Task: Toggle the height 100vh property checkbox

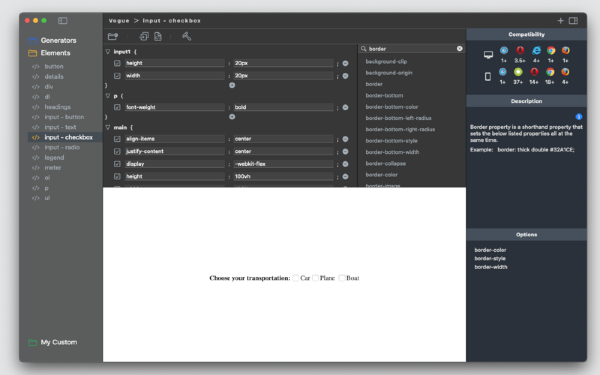Action: [x=117, y=177]
